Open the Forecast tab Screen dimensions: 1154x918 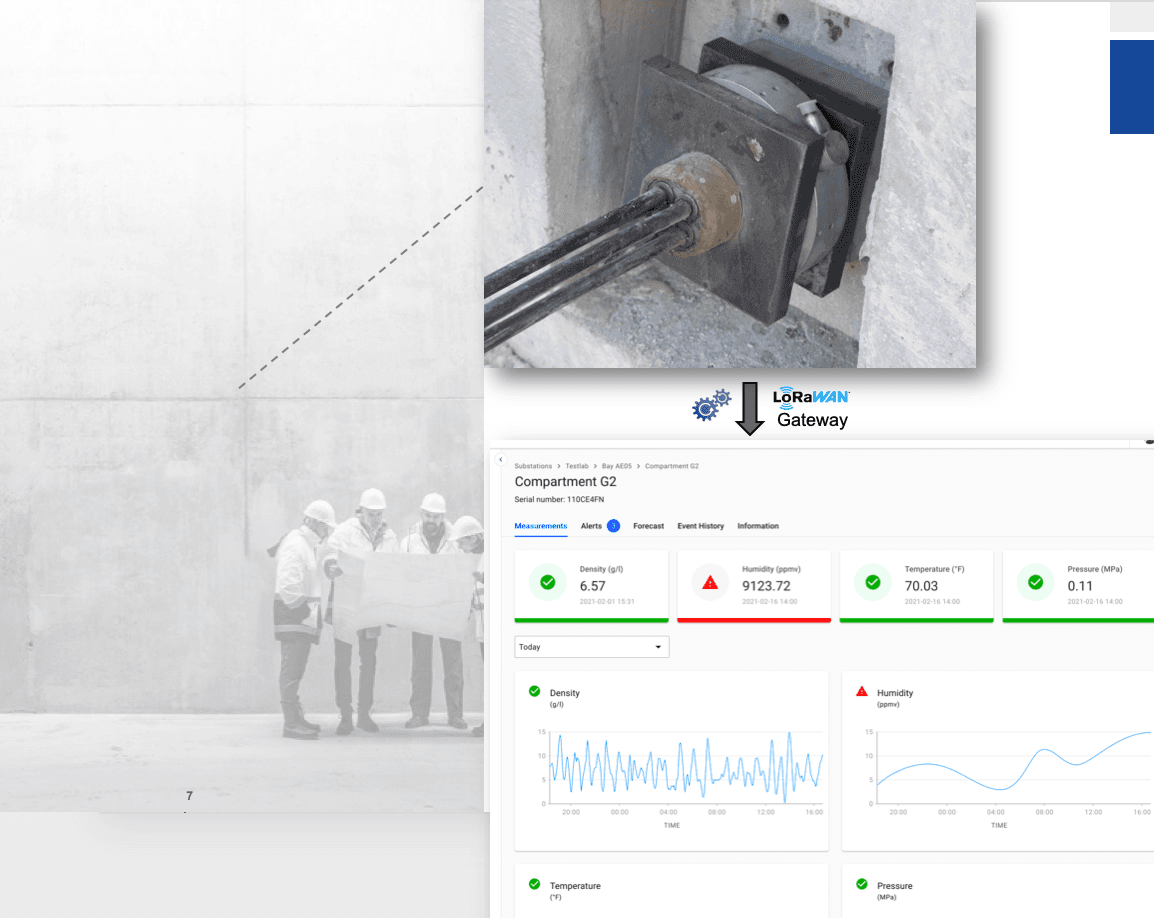(x=648, y=526)
